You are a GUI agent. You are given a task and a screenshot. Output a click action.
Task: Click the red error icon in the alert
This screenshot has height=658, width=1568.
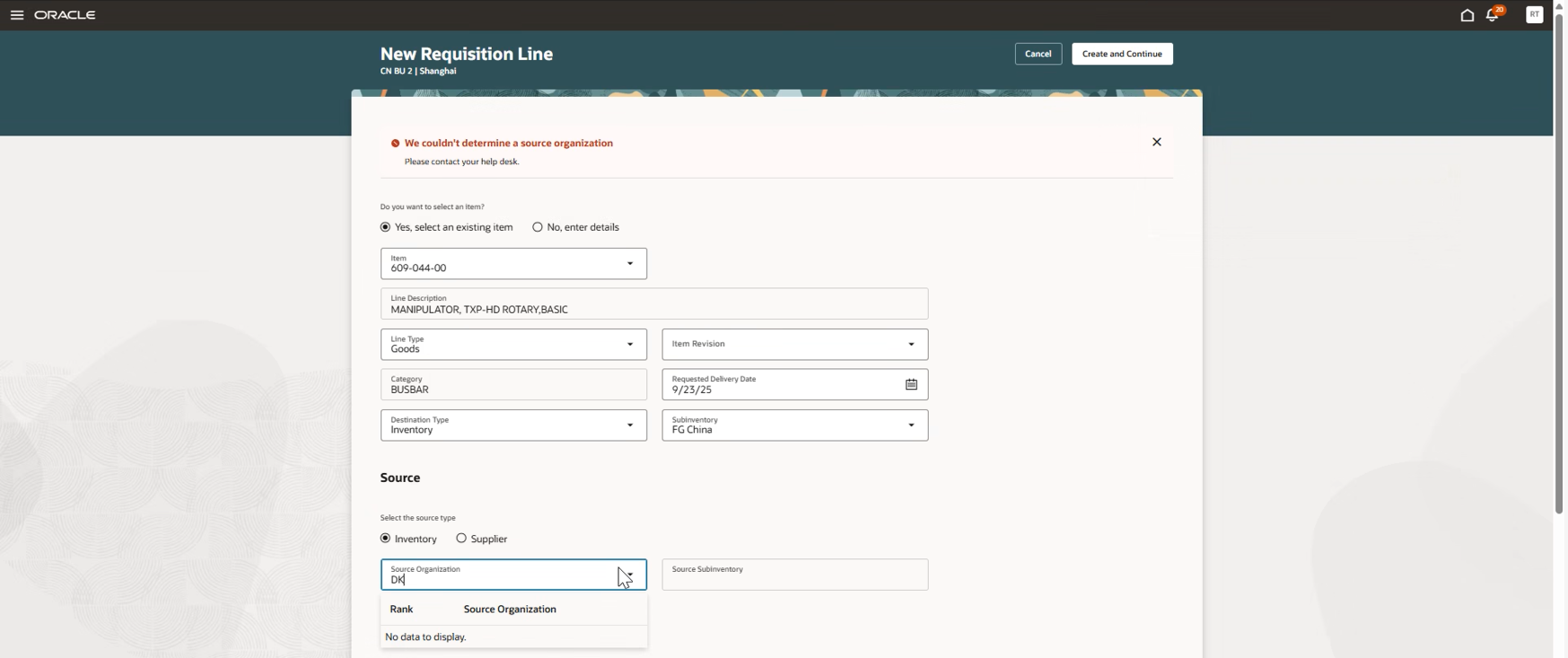395,144
